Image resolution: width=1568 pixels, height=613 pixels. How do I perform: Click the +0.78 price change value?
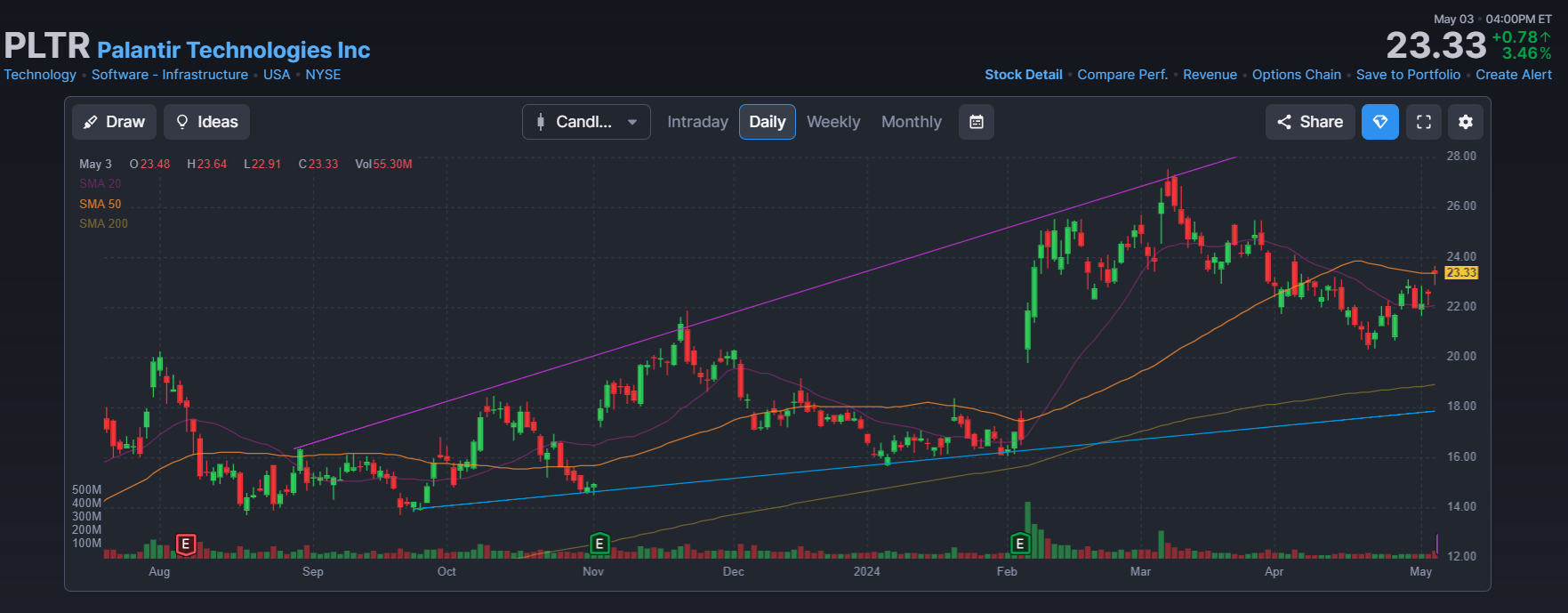tap(1521, 37)
